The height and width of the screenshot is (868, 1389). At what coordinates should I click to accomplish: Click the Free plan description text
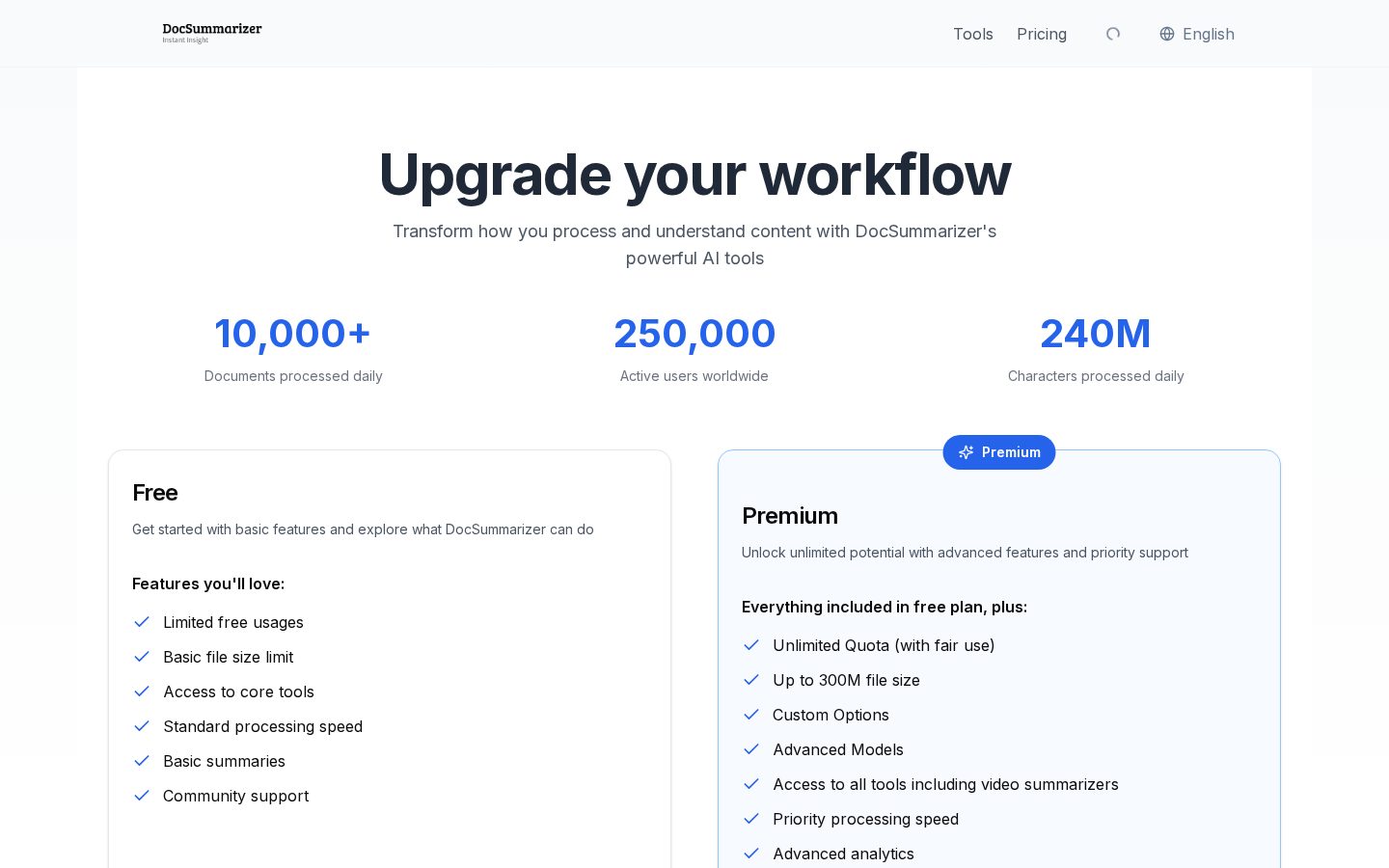click(x=363, y=529)
